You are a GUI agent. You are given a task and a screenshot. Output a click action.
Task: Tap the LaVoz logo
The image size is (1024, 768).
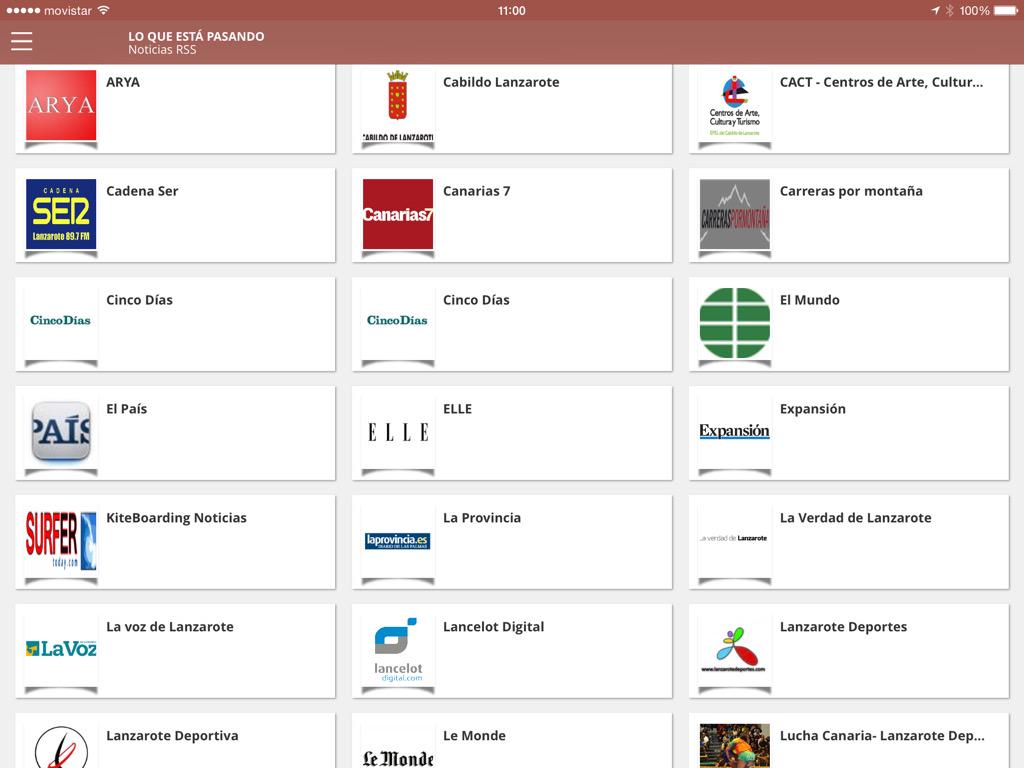pos(61,648)
